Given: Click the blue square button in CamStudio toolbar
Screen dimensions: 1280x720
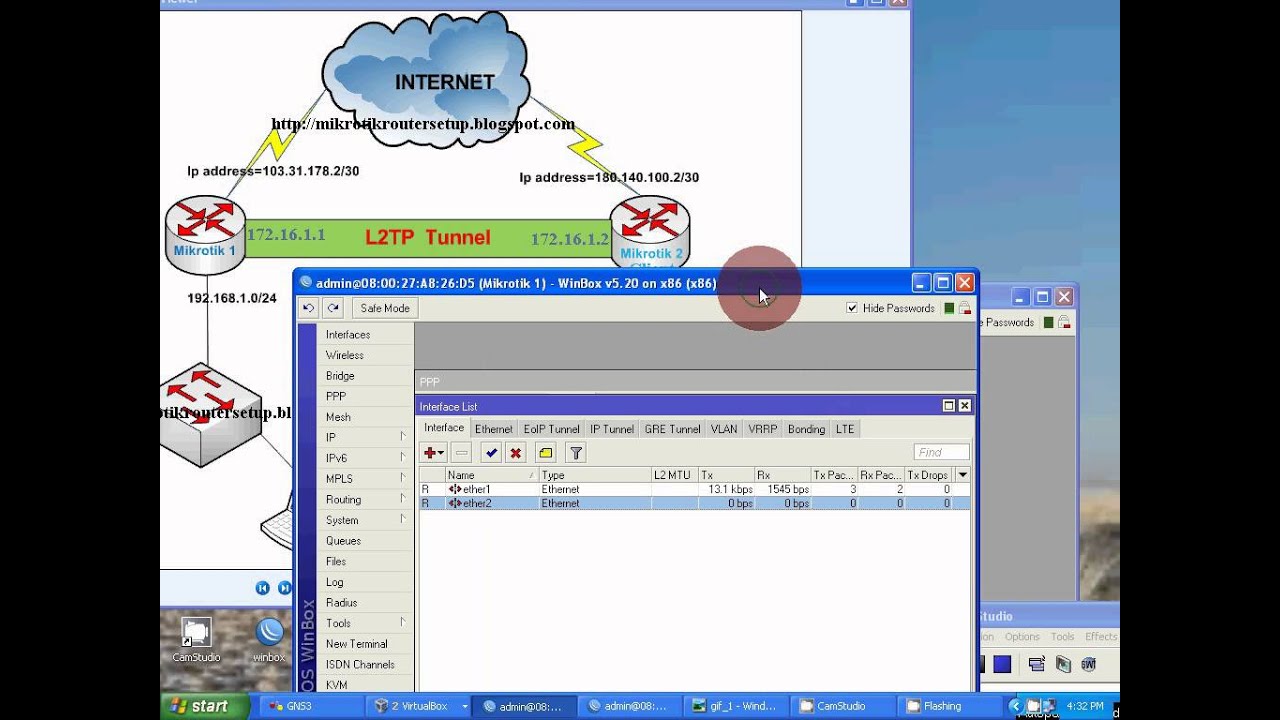Looking at the screenshot, I should (x=1002, y=664).
